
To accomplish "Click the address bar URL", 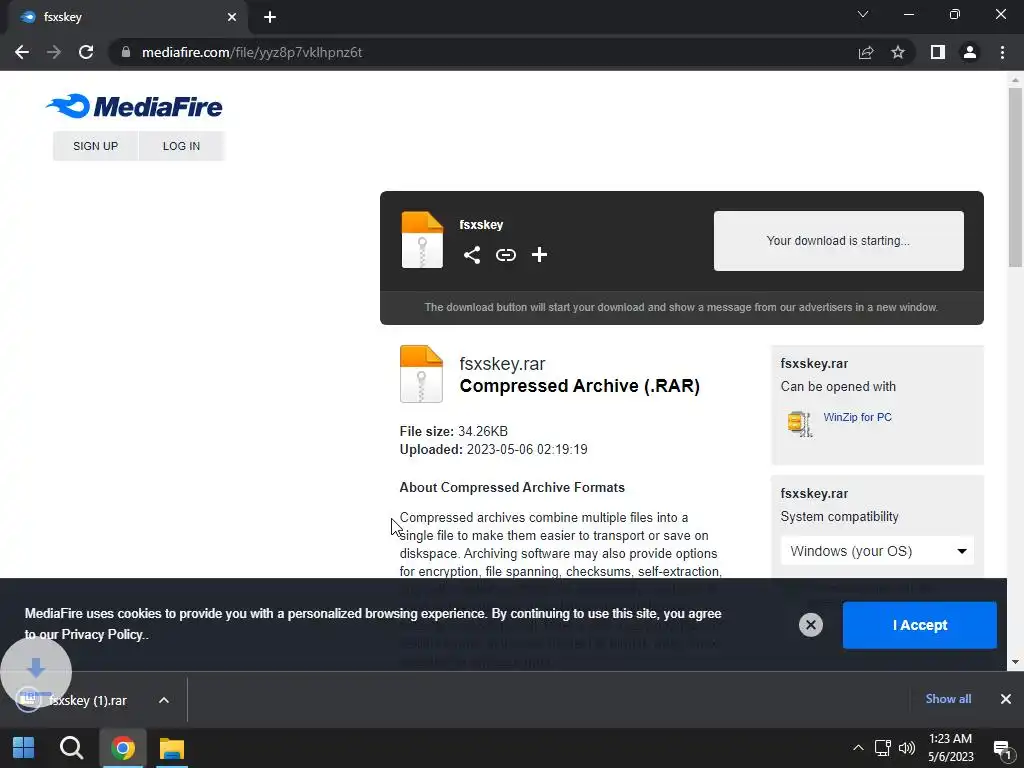I will tap(252, 52).
